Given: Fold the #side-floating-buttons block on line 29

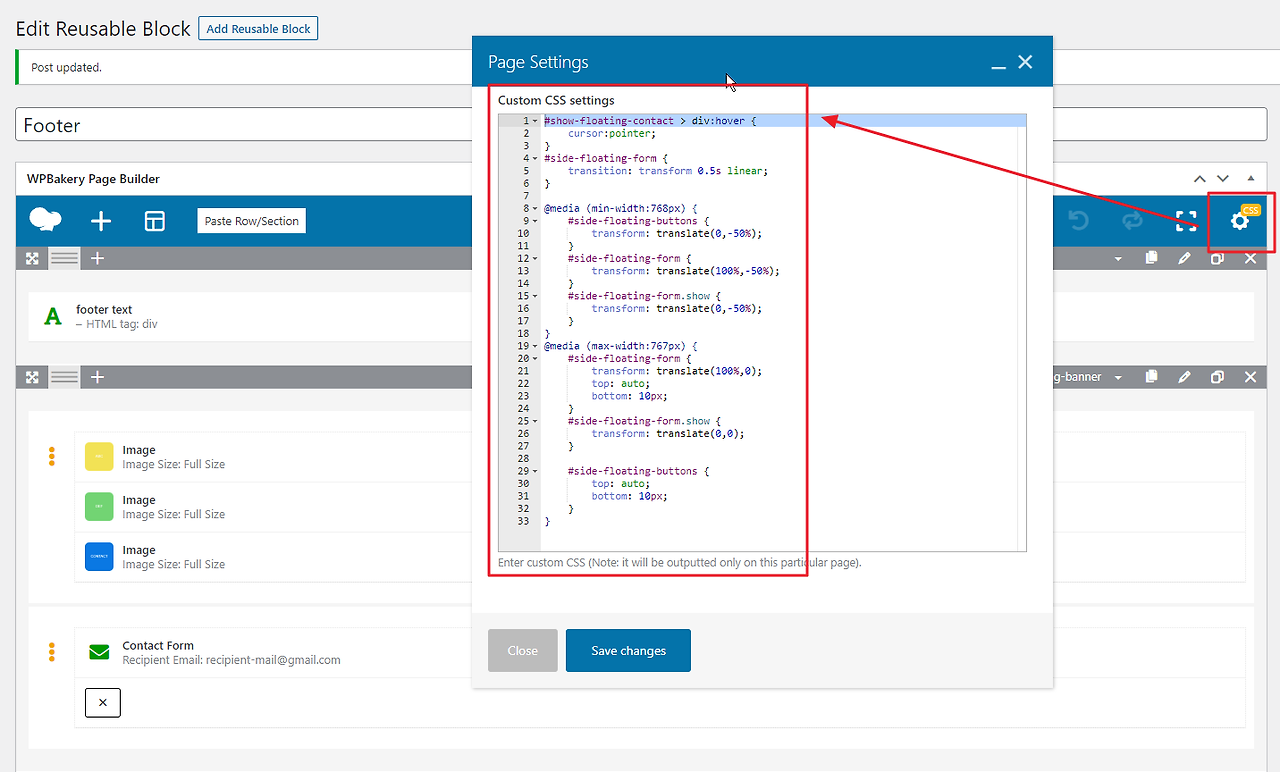Looking at the screenshot, I should (535, 471).
